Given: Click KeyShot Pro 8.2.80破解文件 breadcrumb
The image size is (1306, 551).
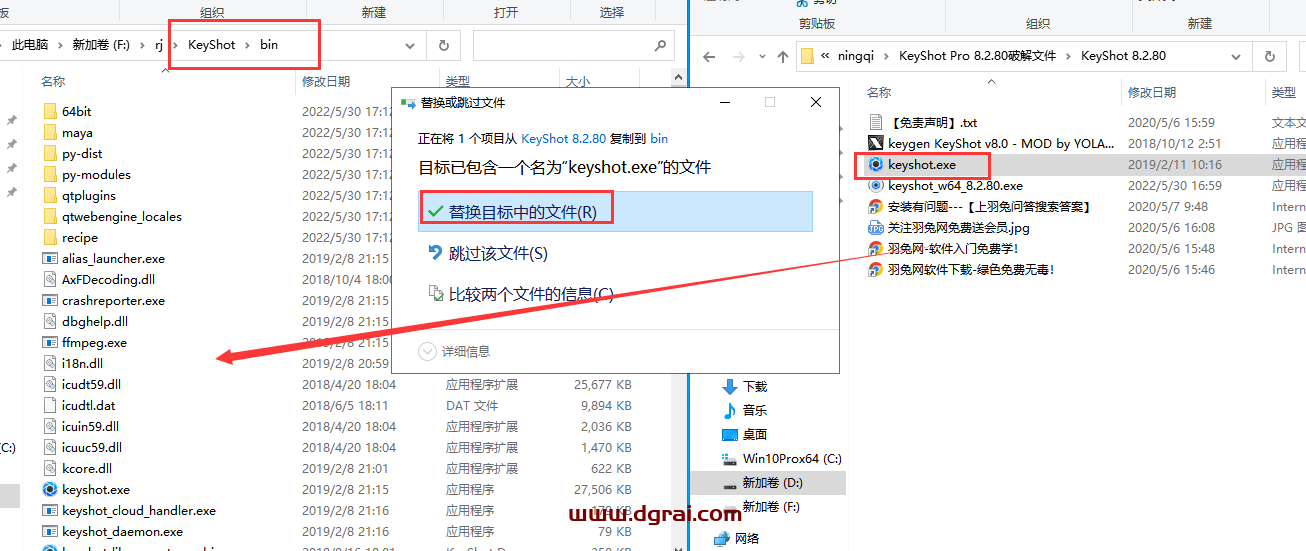Looking at the screenshot, I should click(x=978, y=56).
